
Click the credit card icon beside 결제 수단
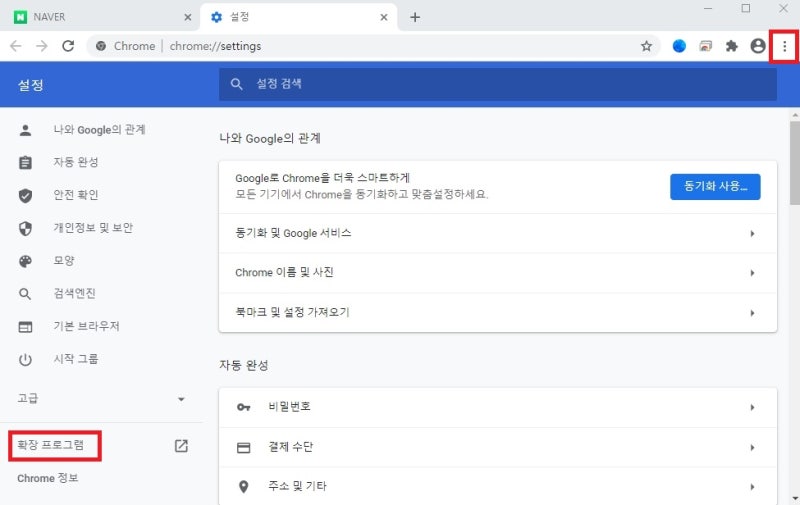243,448
